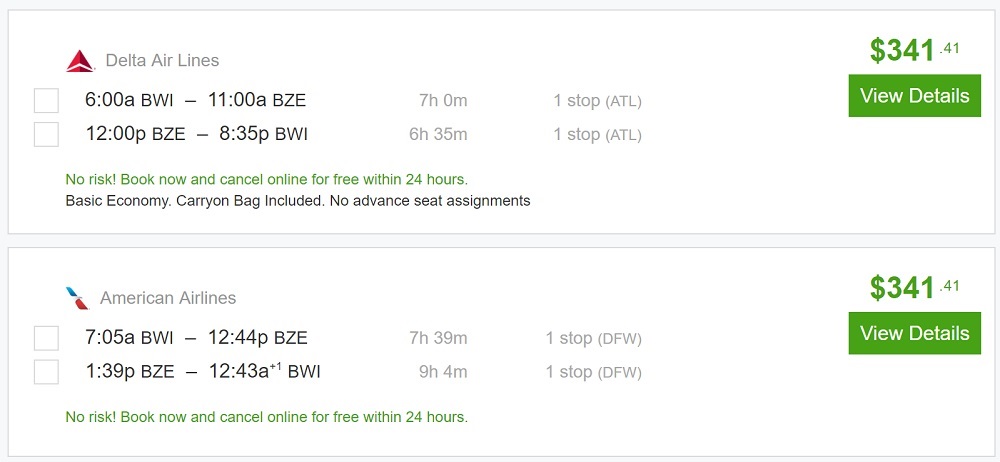
Task: Click the Delta free cancellation notice
Action: click(x=266, y=180)
